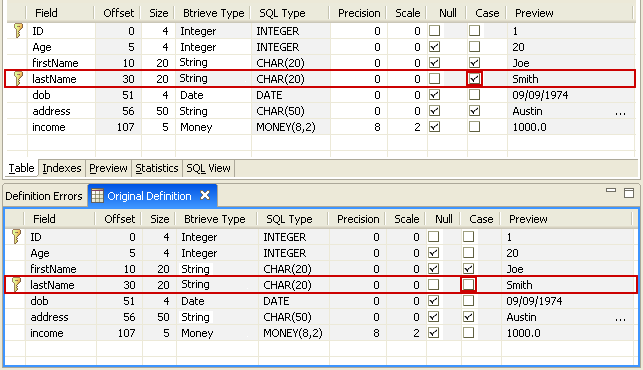Click the Size column header in top table
This screenshot has width=643, height=370.
159,13
